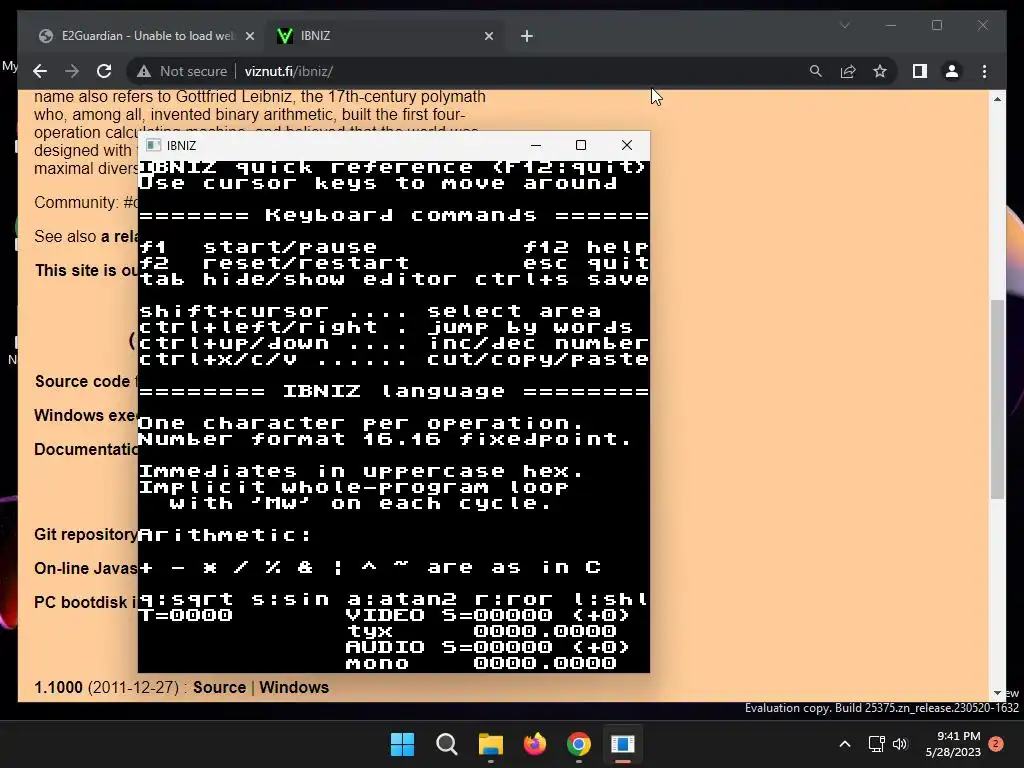Open Chrome side panel
1024x768 pixels.
920,71
